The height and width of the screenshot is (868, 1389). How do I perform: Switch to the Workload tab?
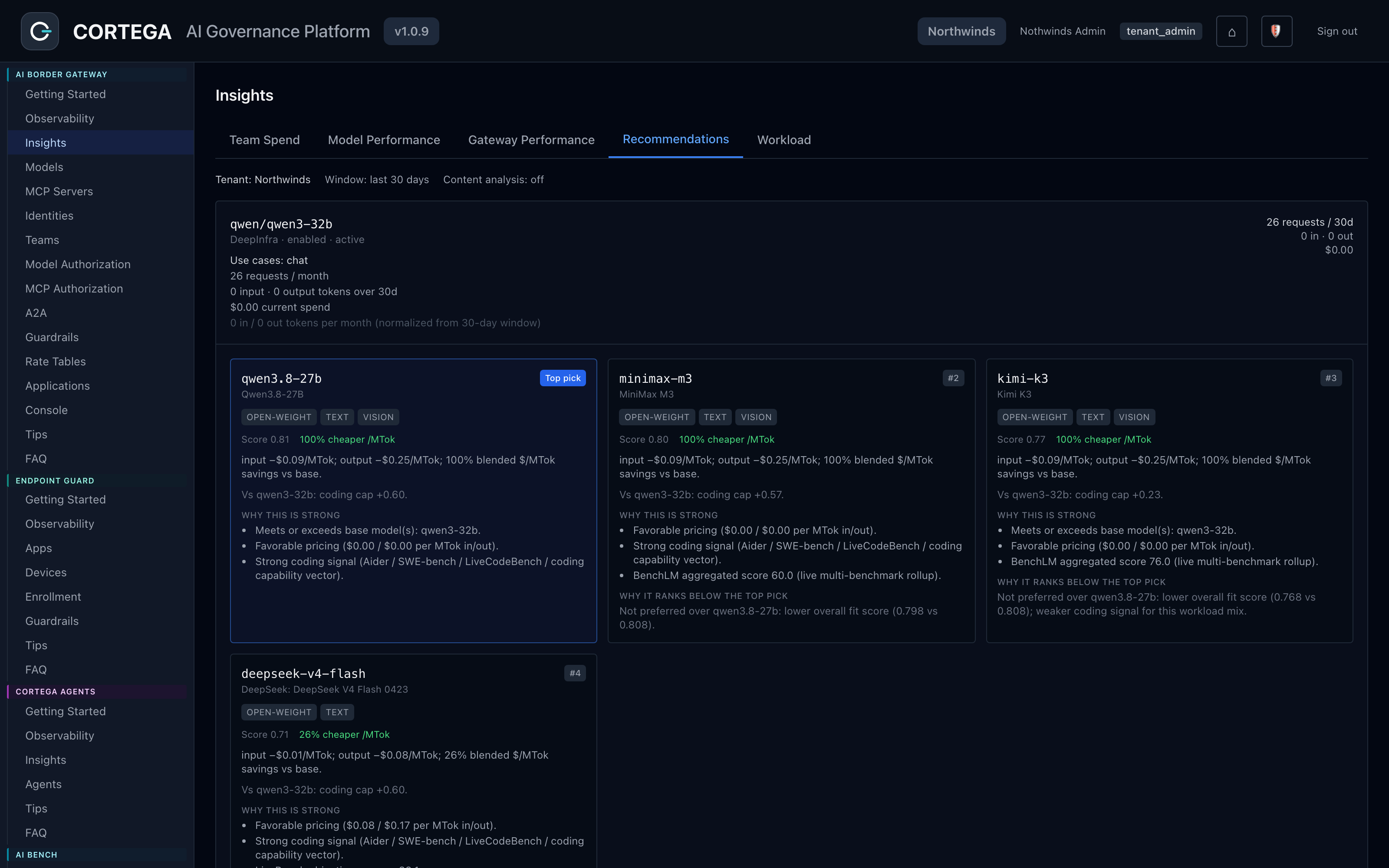[x=784, y=140]
